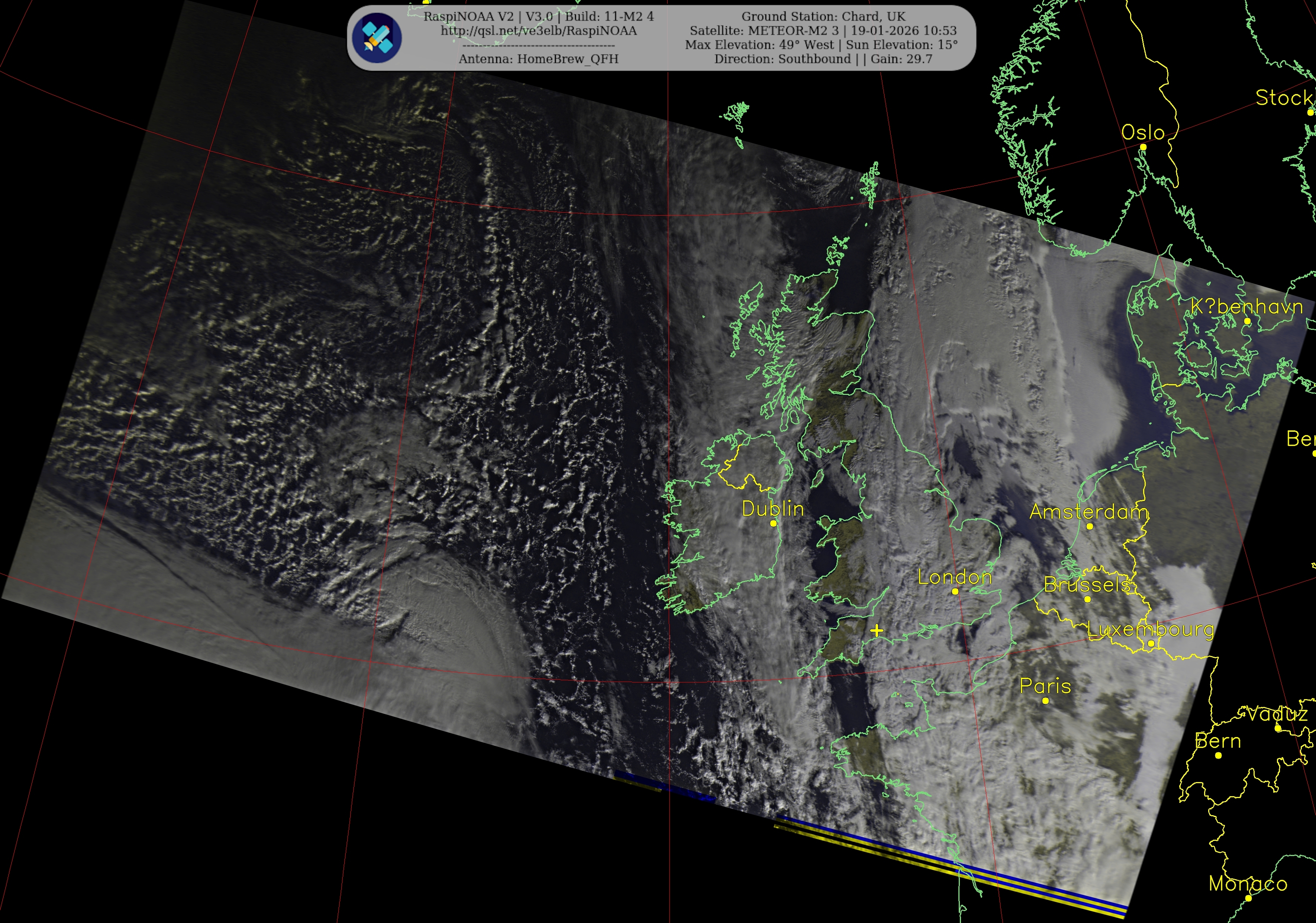The width and height of the screenshot is (1316, 923).
Task: Click the Bern city dot marker
Action: pos(1219,756)
